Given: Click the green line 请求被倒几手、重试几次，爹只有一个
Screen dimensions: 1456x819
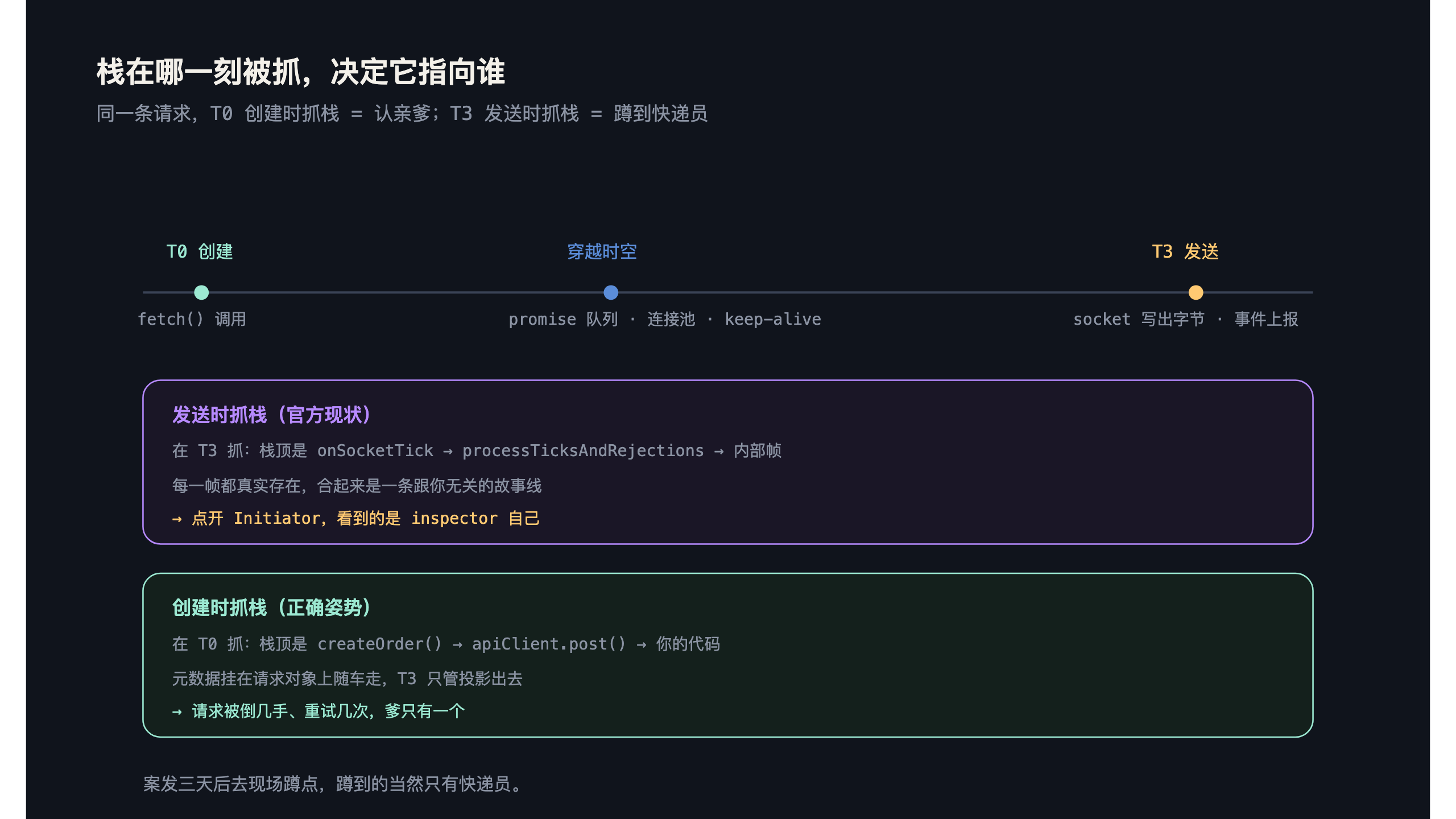Looking at the screenshot, I should click(318, 711).
